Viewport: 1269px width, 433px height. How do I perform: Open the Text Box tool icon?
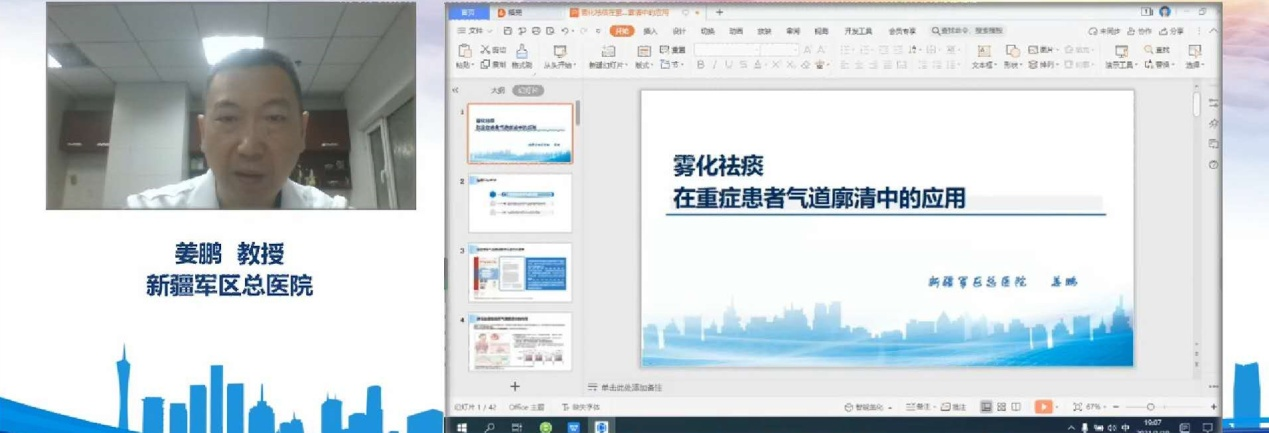tap(982, 51)
